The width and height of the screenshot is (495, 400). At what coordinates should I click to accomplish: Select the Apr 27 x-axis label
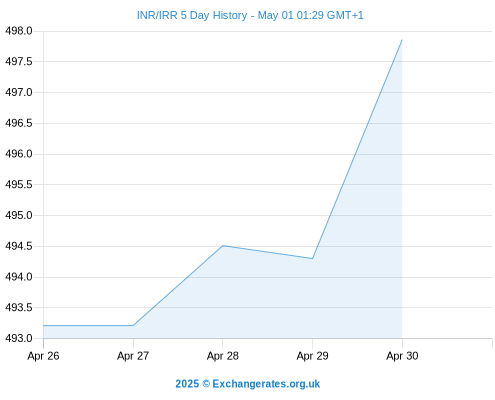point(133,356)
